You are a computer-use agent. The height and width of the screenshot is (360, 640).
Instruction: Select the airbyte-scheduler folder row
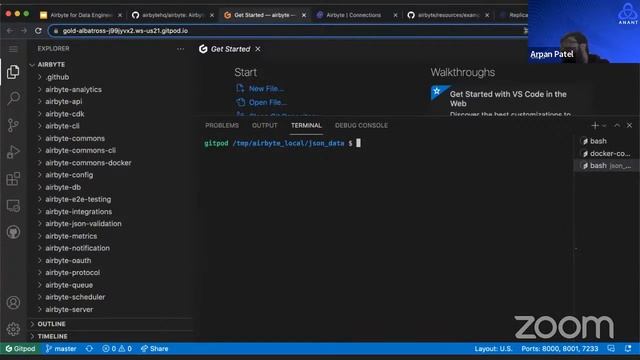(110, 297)
